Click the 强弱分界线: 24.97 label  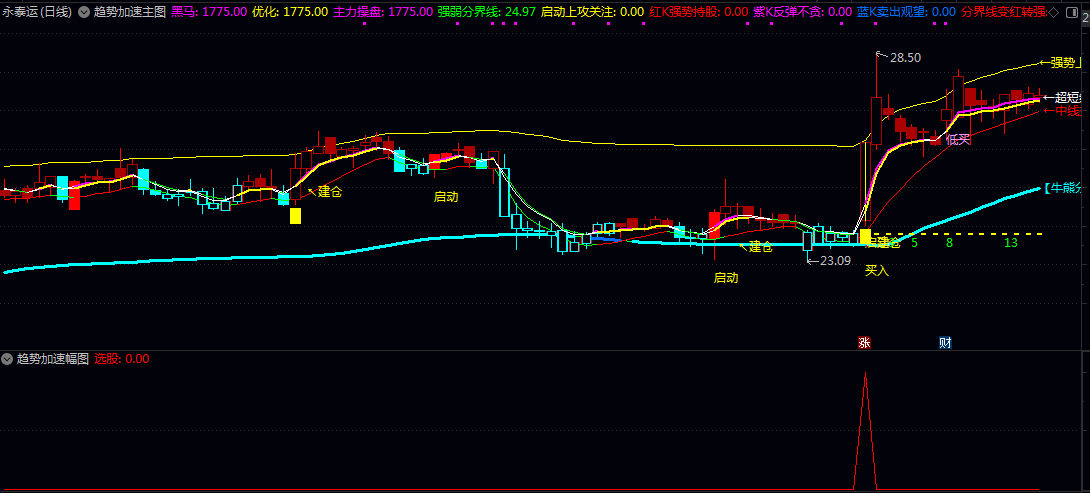(x=487, y=12)
